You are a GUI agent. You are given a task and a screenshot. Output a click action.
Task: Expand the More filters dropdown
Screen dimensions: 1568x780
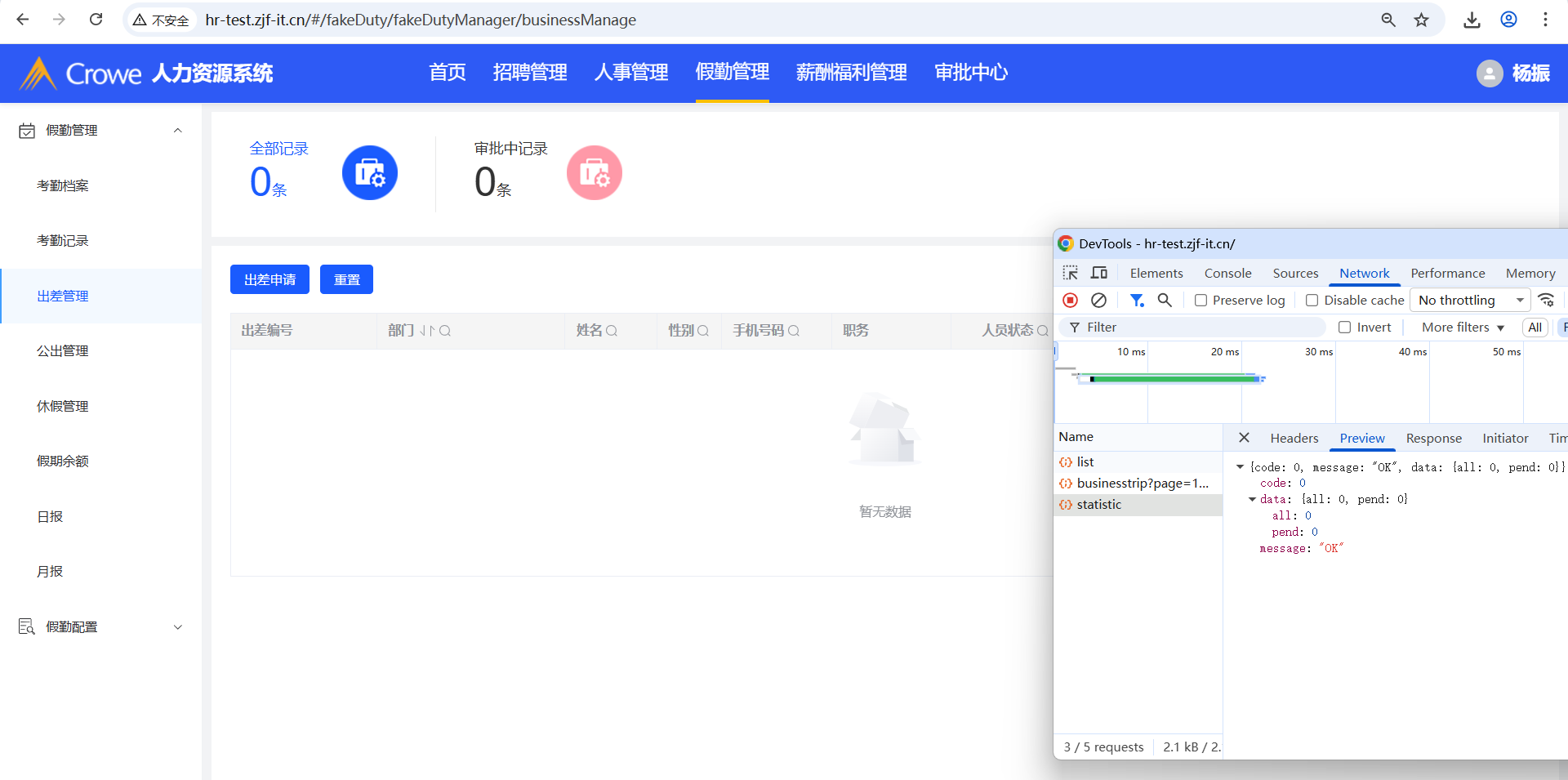tap(1462, 328)
